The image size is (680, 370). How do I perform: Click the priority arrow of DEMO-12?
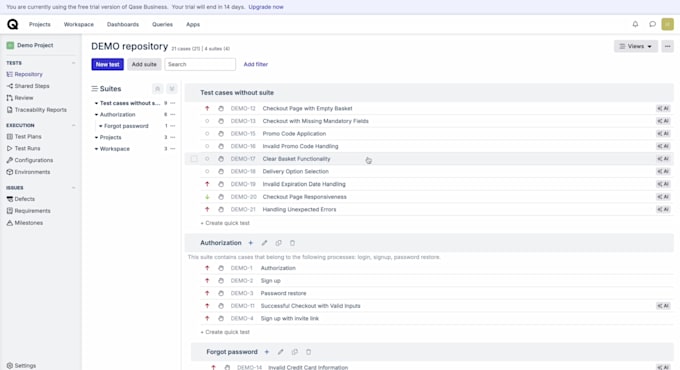(207, 108)
